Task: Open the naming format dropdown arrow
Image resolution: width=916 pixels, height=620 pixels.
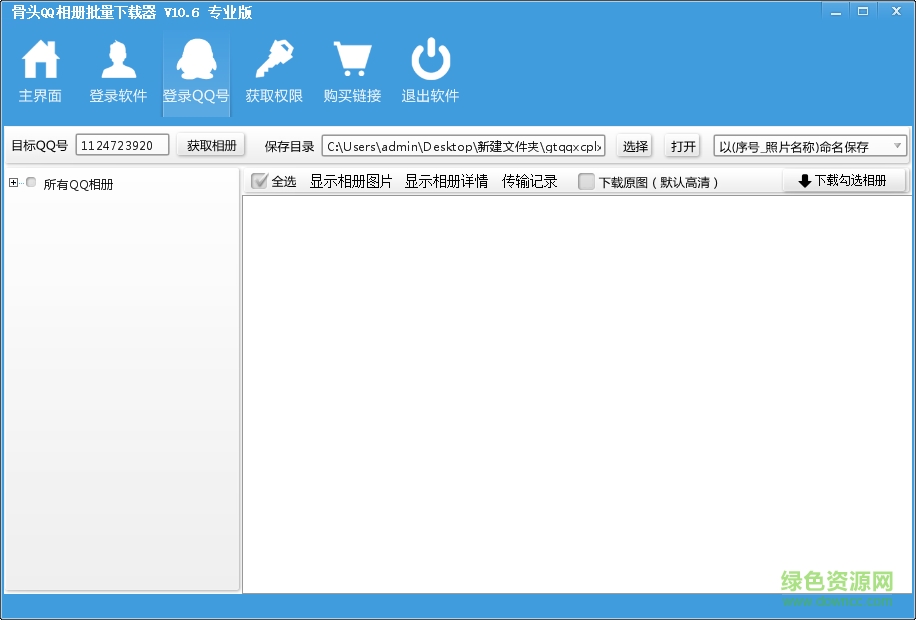Action: coord(899,145)
